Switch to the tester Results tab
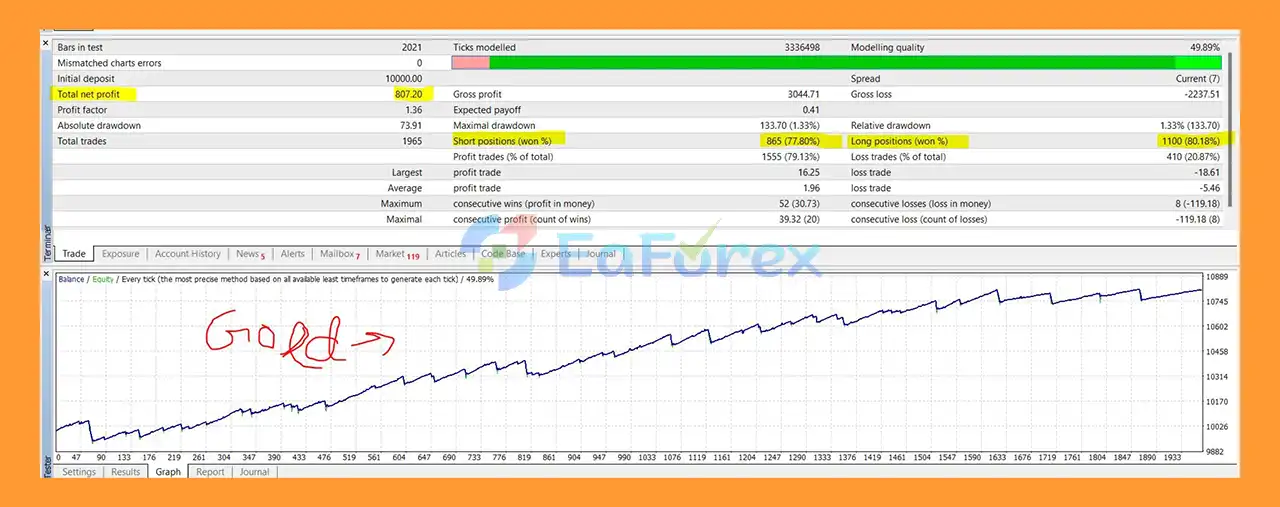This screenshot has height=507, width=1280. click(x=125, y=472)
